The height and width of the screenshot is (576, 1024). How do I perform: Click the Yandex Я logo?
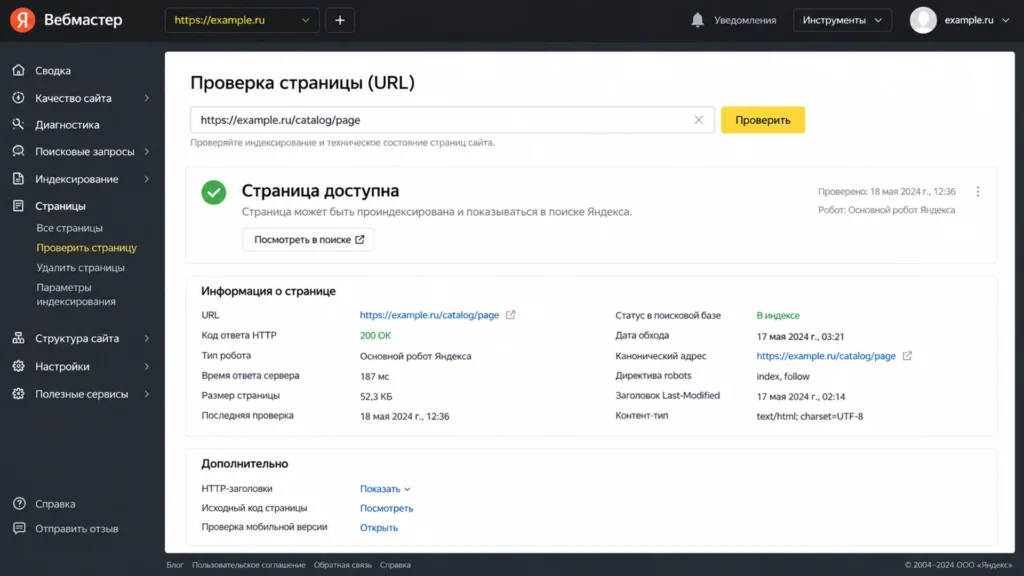[x=22, y=20]
